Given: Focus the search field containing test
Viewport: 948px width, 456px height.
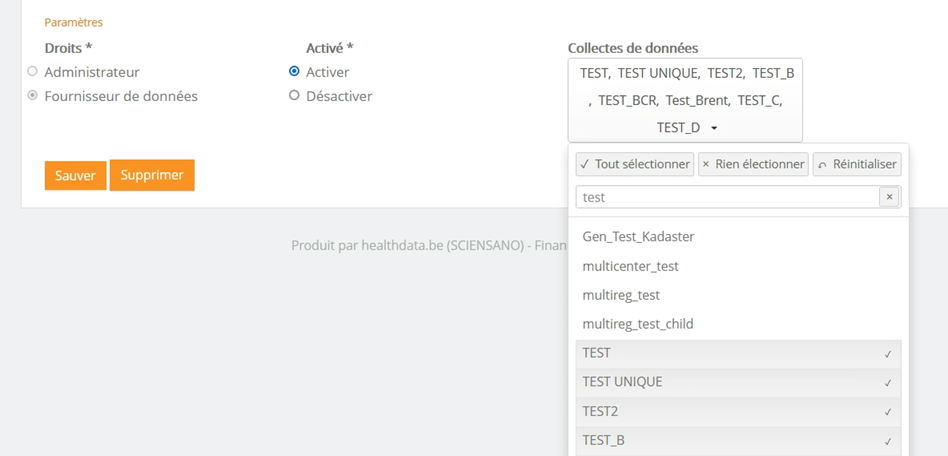Looking at the screenshot, I should [x=726, y=197].
